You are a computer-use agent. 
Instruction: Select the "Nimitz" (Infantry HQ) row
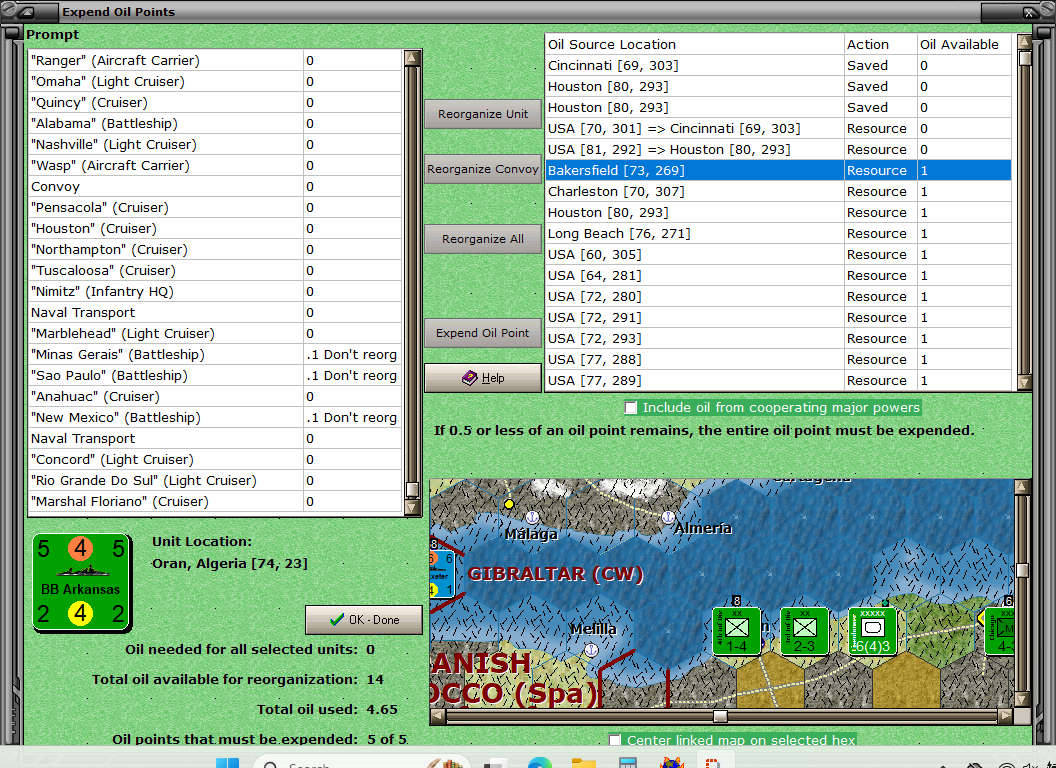[216, 292]
